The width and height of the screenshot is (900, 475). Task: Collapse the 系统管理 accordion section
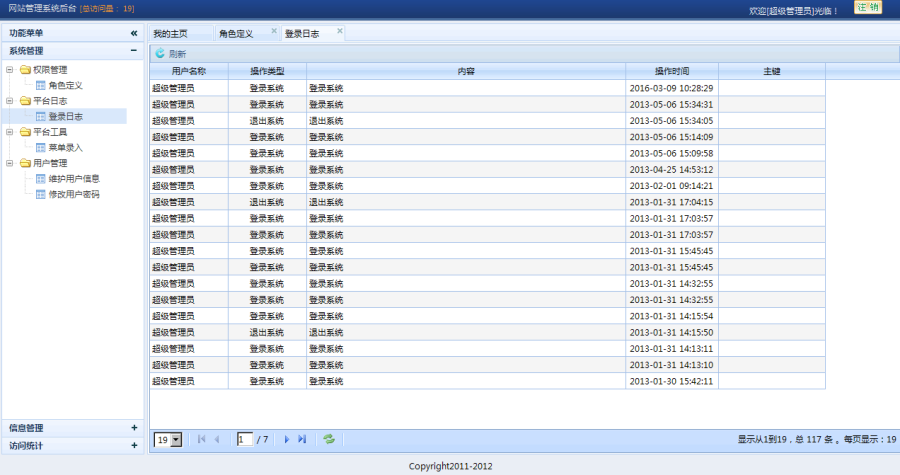[x=134, y=50]
